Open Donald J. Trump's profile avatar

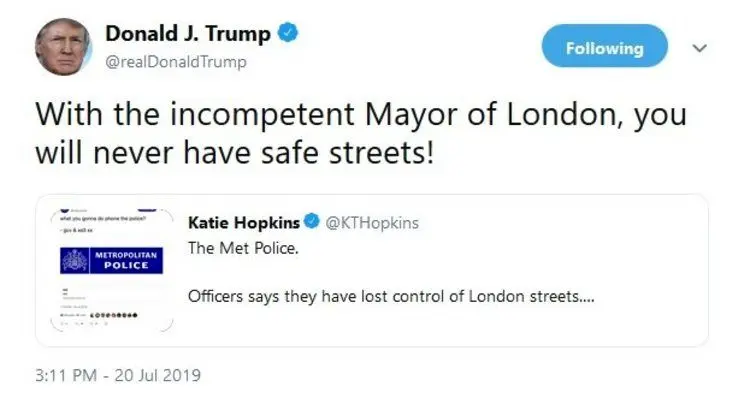tap(63, 47)
